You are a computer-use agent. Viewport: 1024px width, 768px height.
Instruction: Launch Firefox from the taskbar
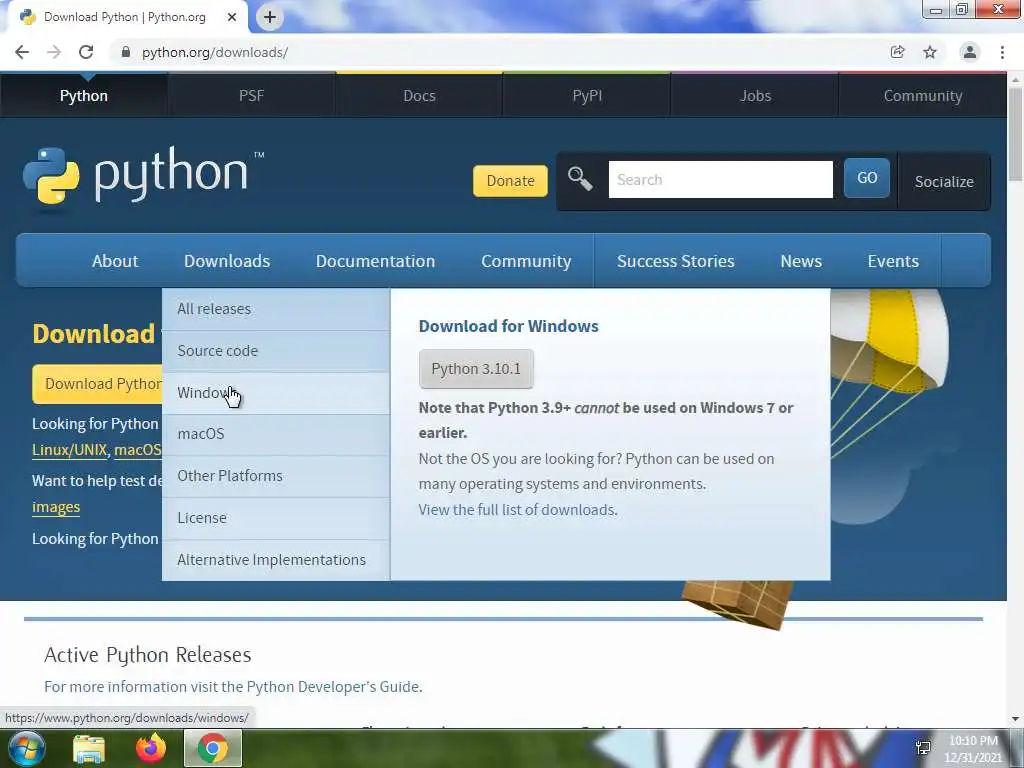(151, 748)
